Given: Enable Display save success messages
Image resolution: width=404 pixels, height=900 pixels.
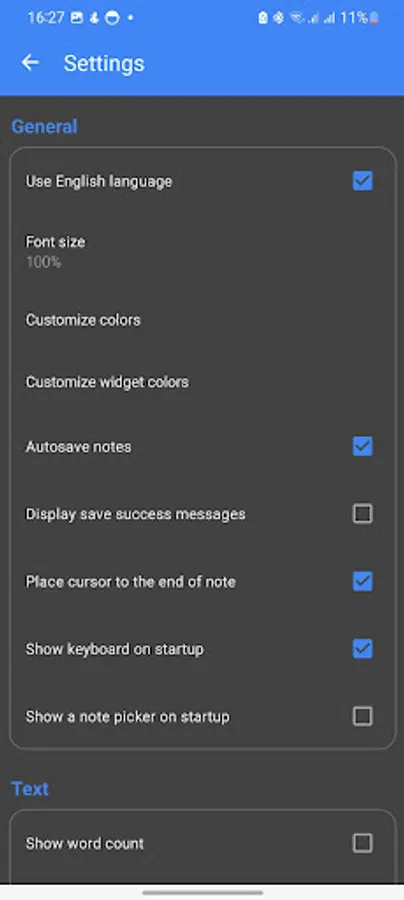Looking at the screenshot, I should click(x=363, y=514).
